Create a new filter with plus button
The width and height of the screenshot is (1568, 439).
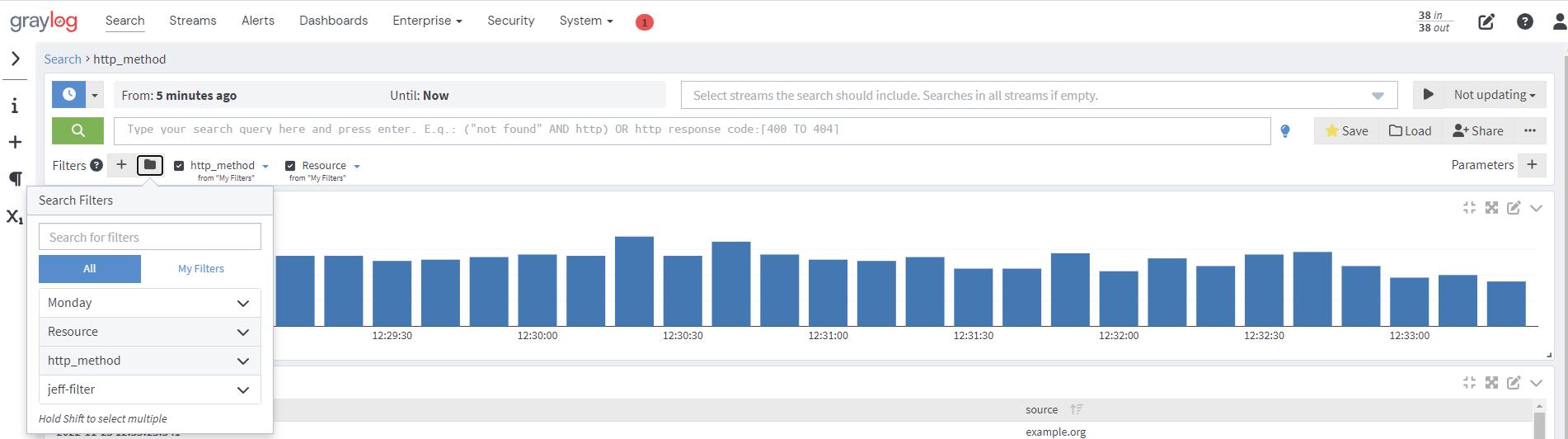pos(121,165)
